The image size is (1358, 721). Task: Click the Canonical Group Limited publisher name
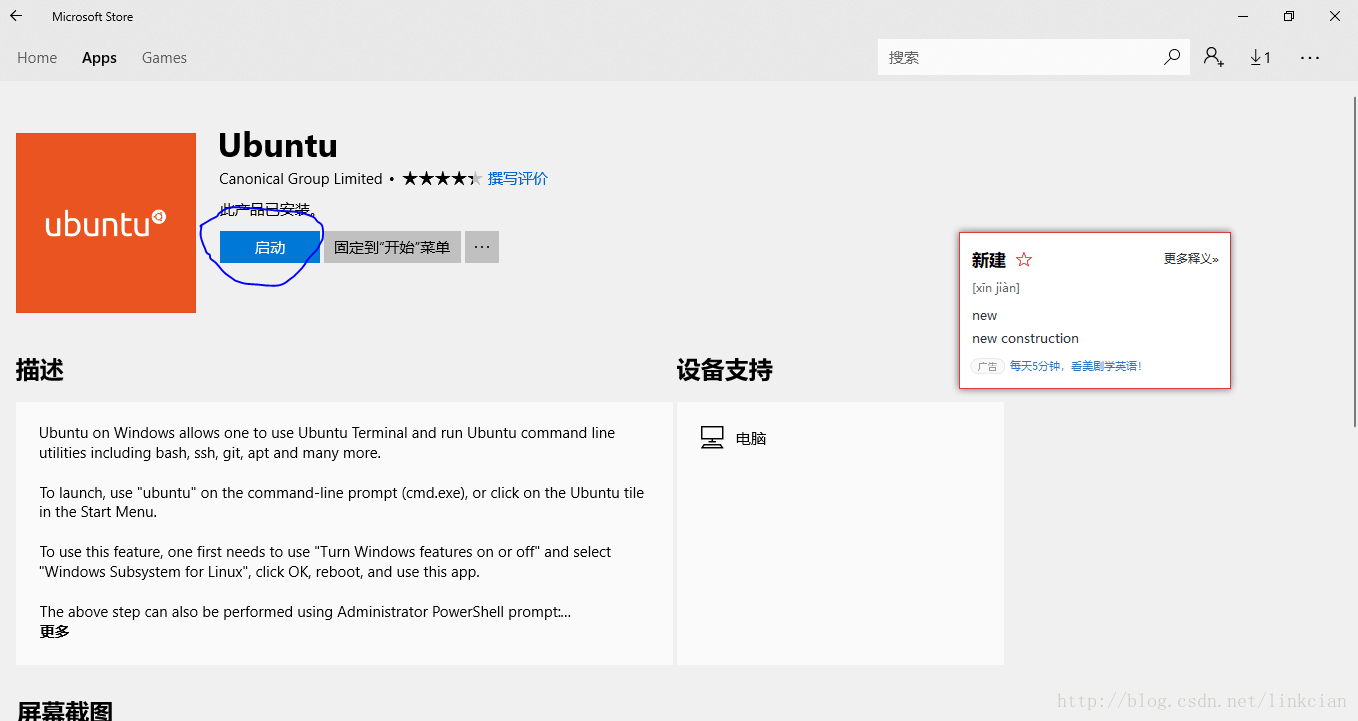pos(301,179)
